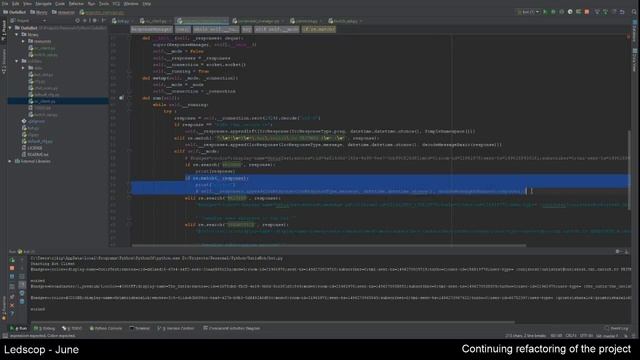Run with coverage icon in toolbar
The width and height of the screenshot is (640, 360).
click(562, 12)
